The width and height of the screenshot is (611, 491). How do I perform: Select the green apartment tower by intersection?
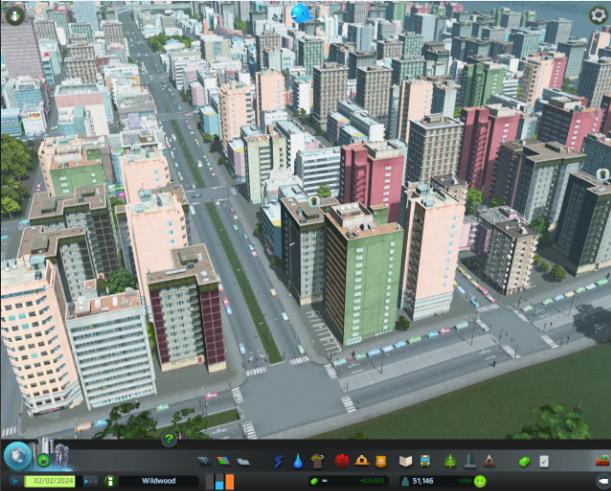click(362, 277)
